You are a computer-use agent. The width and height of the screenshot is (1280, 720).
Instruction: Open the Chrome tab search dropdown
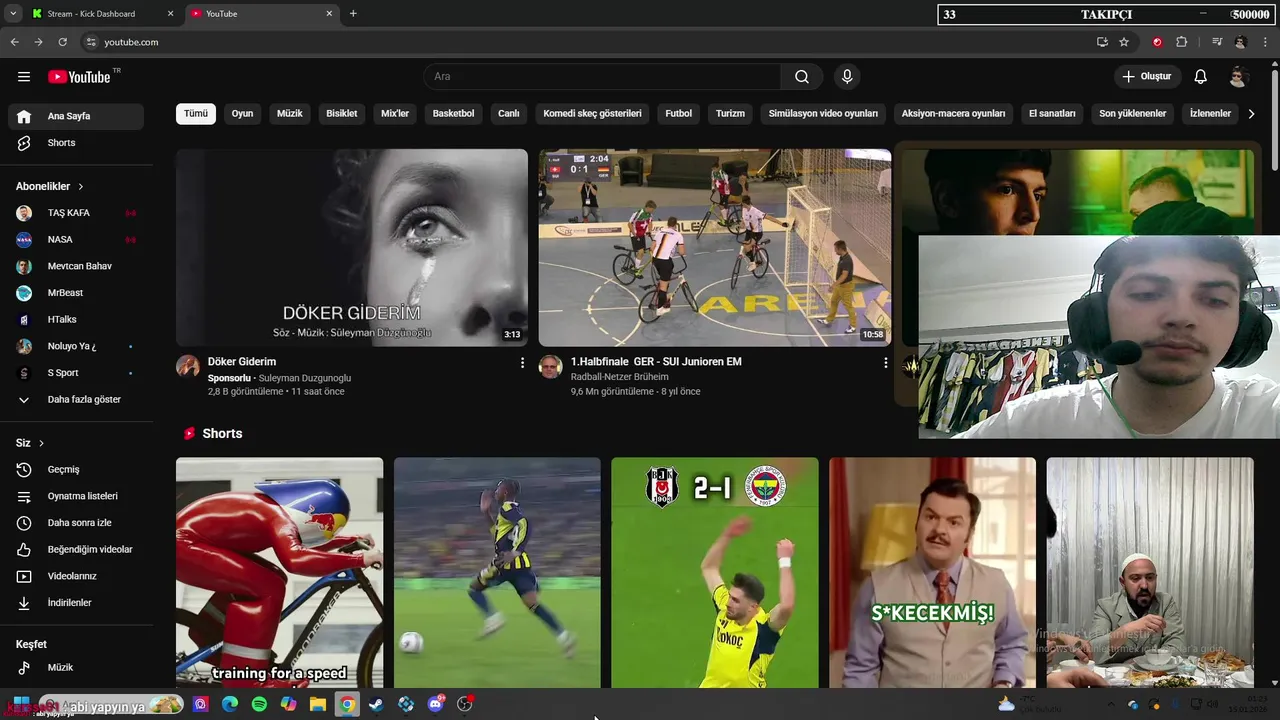[13, 14]
